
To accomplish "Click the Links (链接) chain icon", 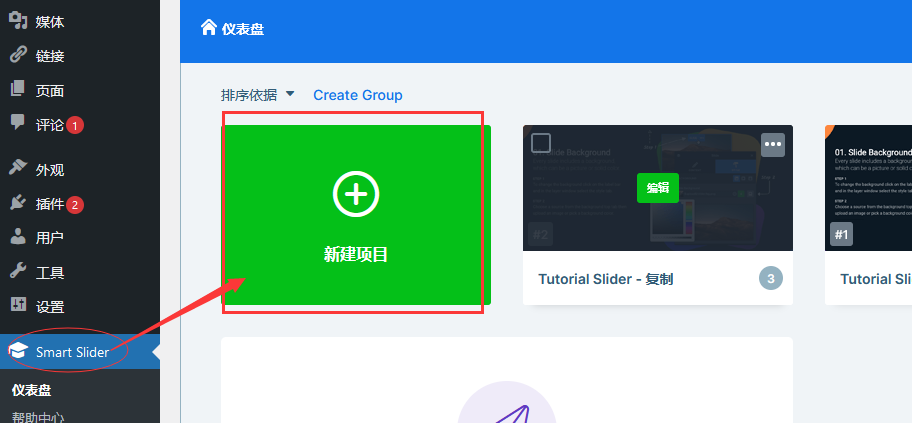I will (18, 56).
